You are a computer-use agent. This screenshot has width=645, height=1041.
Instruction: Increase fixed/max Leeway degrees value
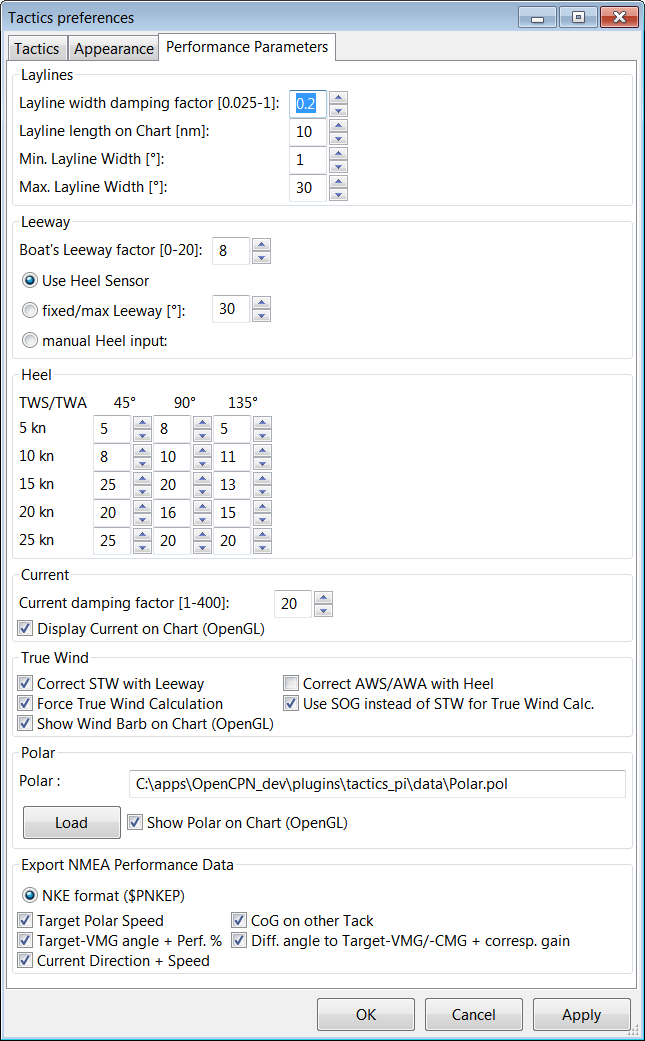coord(261,303)
